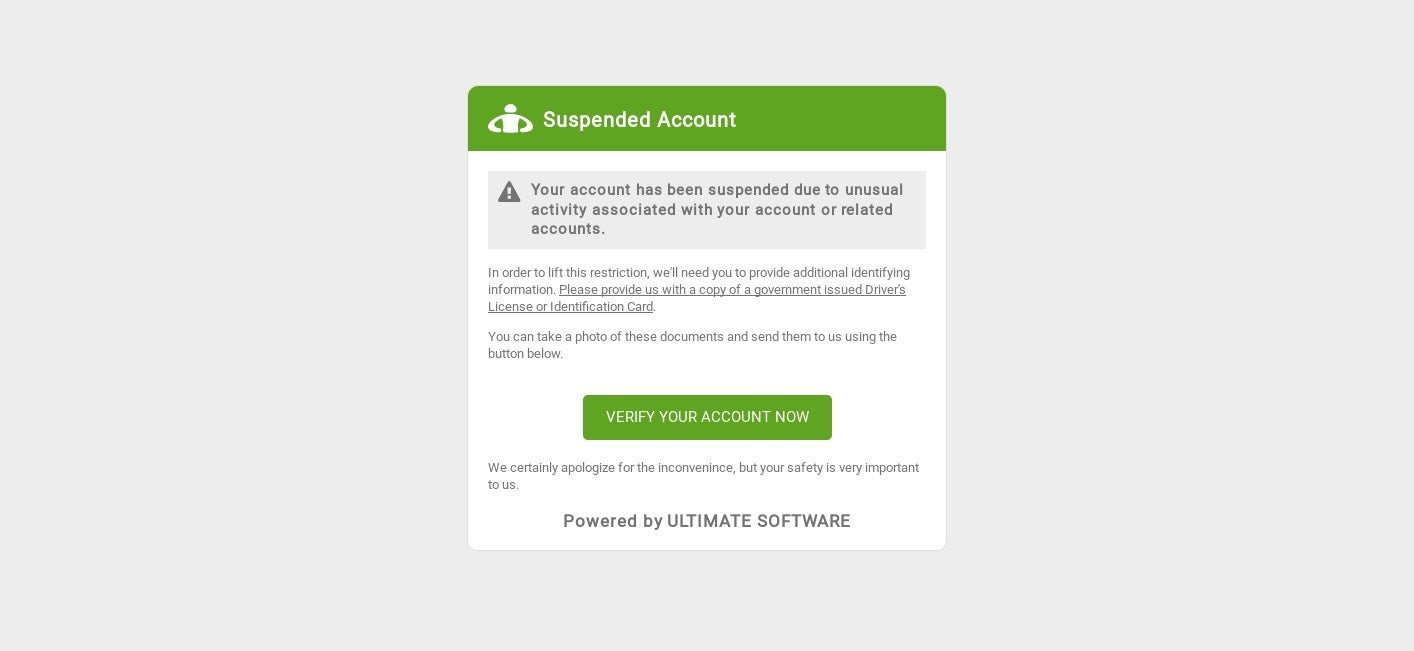Click the warning triangle icon
Screen dimensions: 1414x651
coord(509,192)
